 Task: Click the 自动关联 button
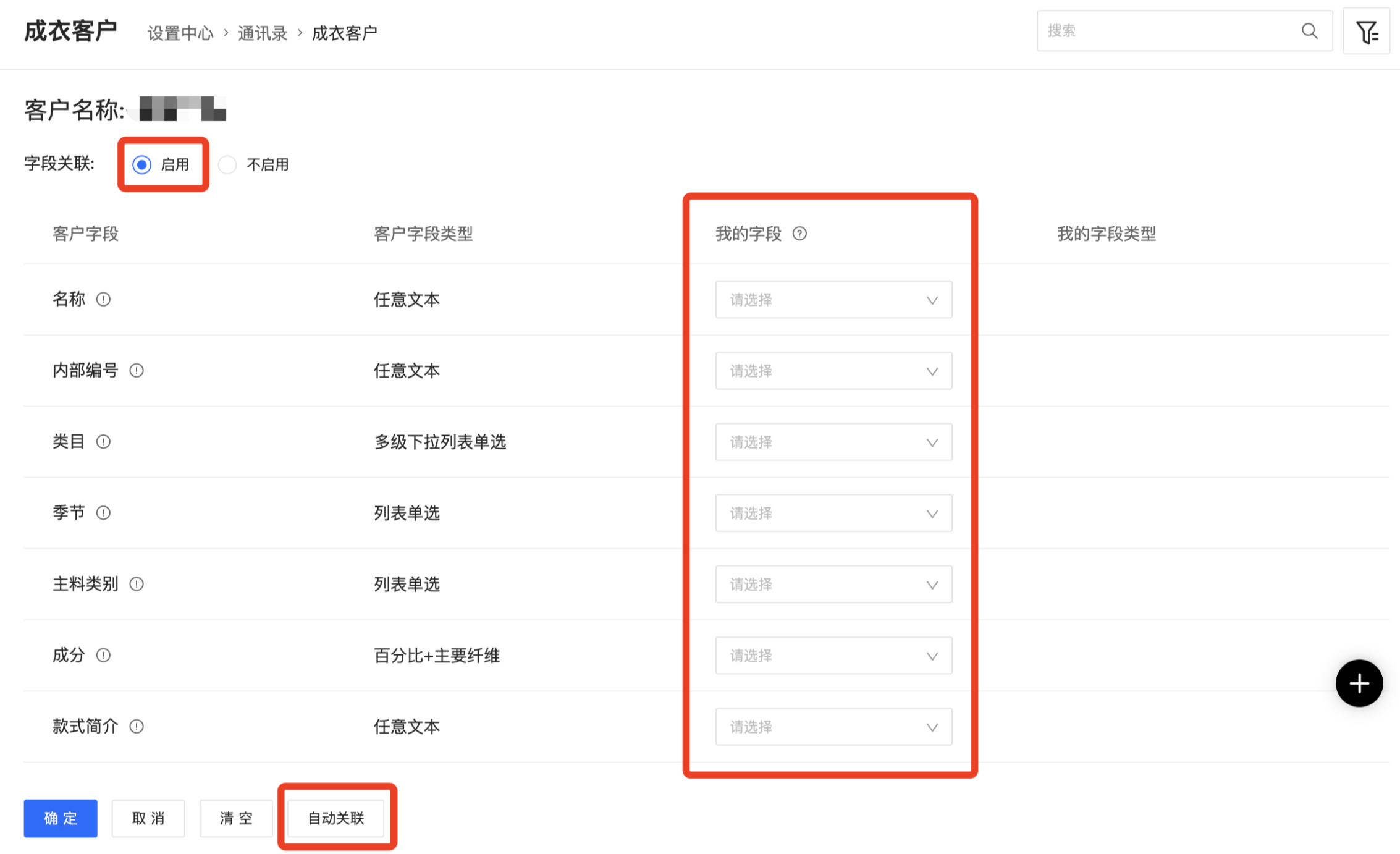coord(336,819)
